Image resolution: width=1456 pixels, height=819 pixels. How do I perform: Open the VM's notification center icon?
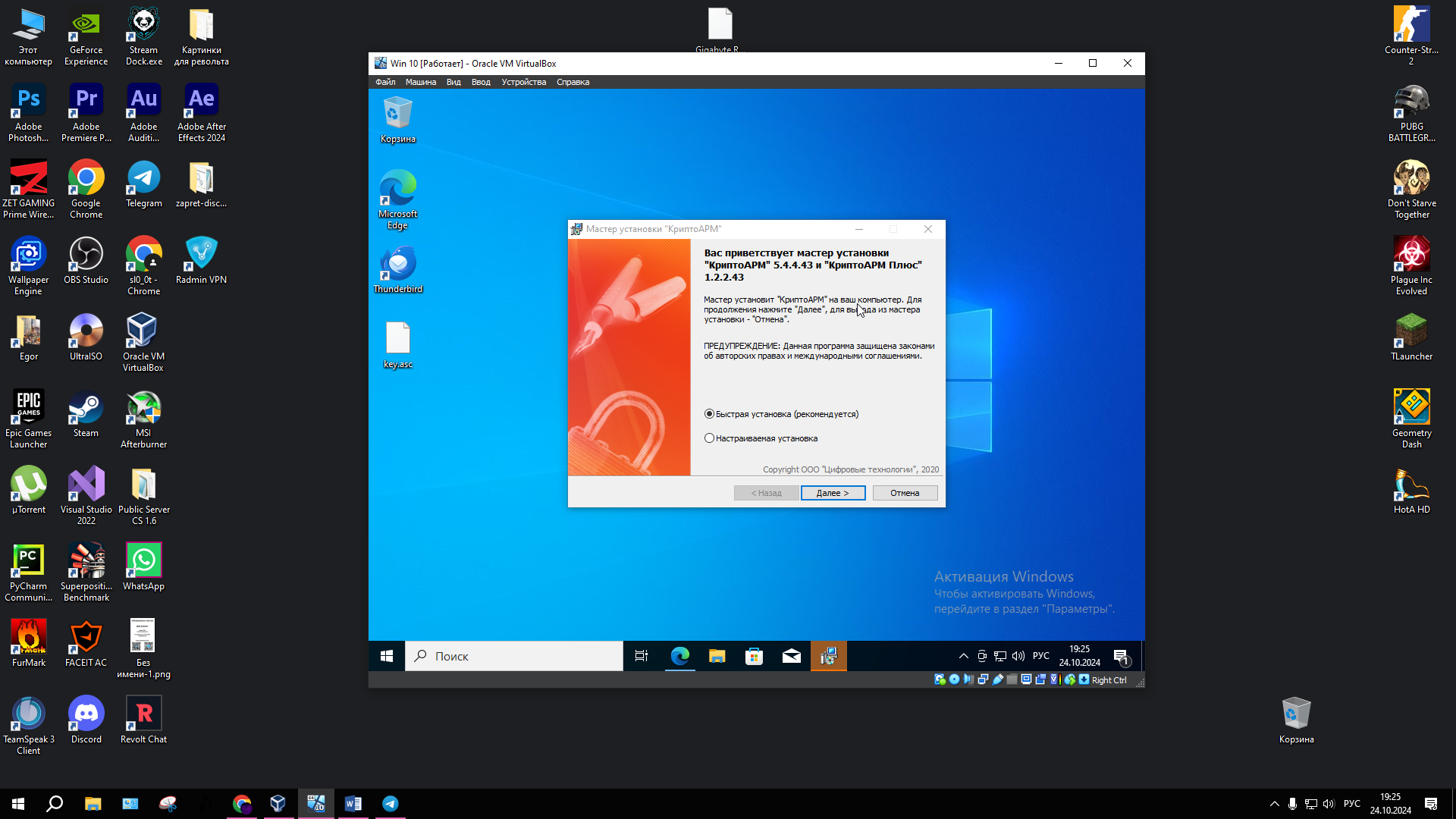[x=1121, y=657]
